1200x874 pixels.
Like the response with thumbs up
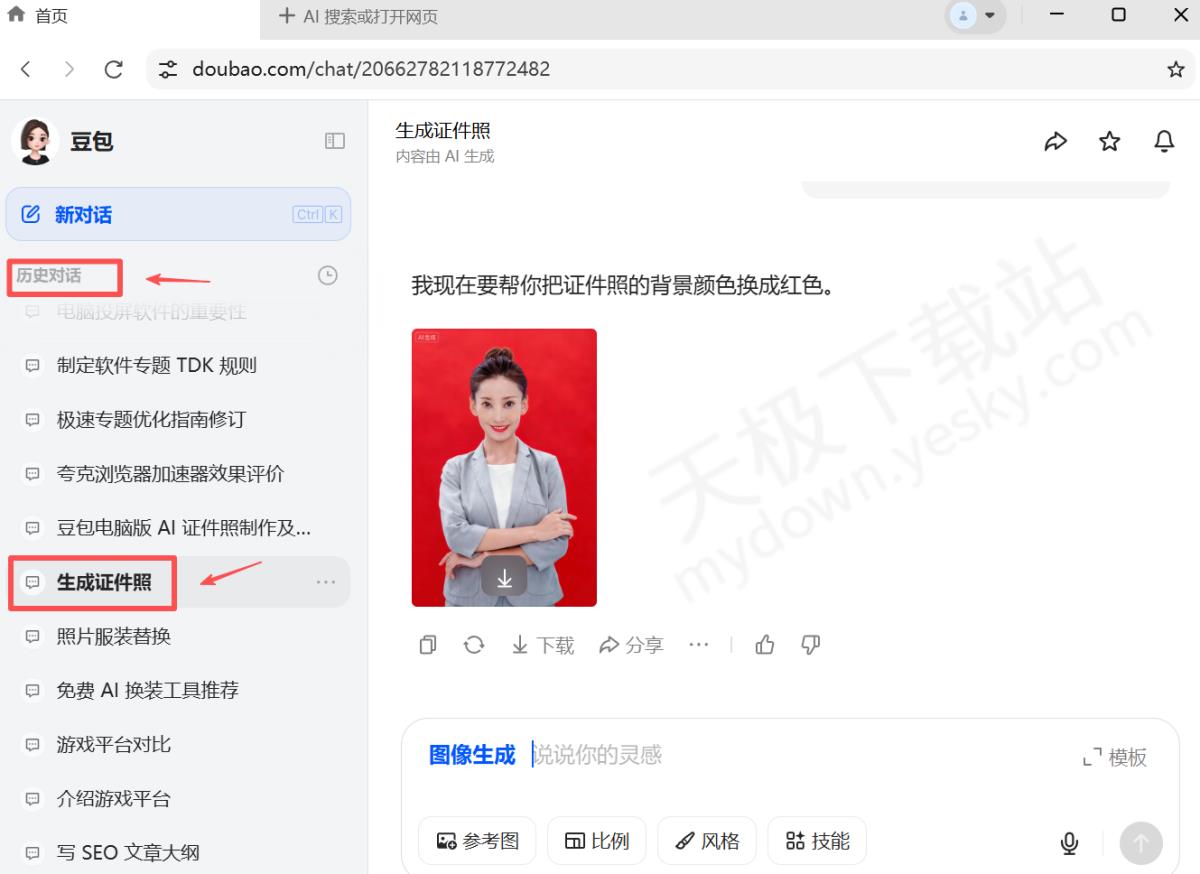(765, 645)
